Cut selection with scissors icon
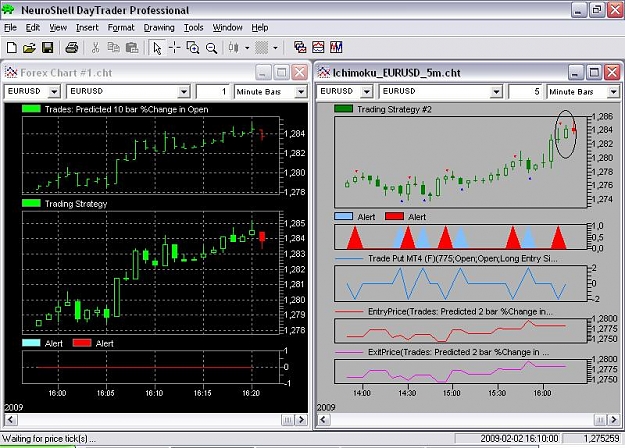 tap(95, 48)
